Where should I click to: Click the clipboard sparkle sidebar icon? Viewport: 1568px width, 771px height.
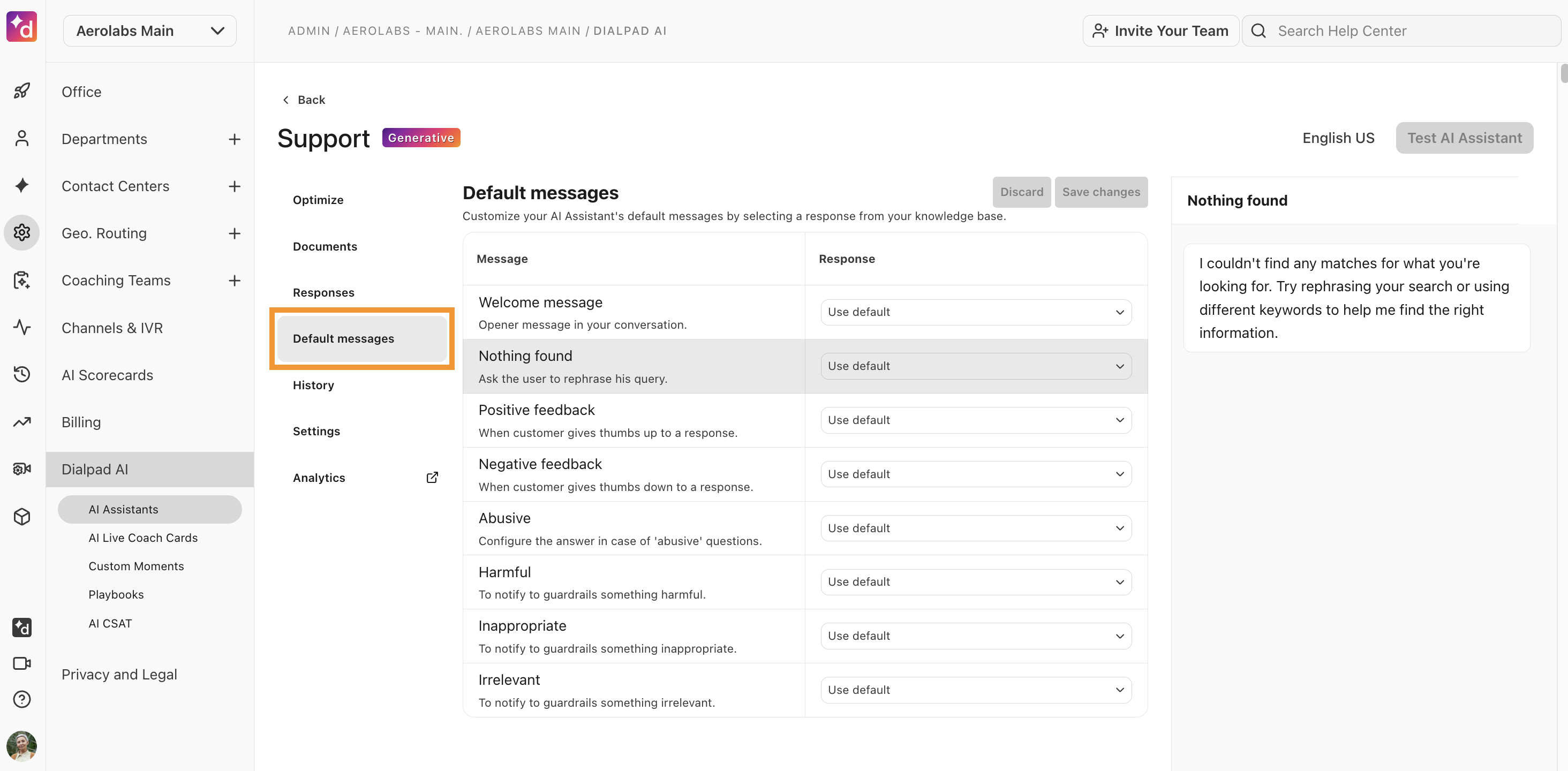(22, 280)
